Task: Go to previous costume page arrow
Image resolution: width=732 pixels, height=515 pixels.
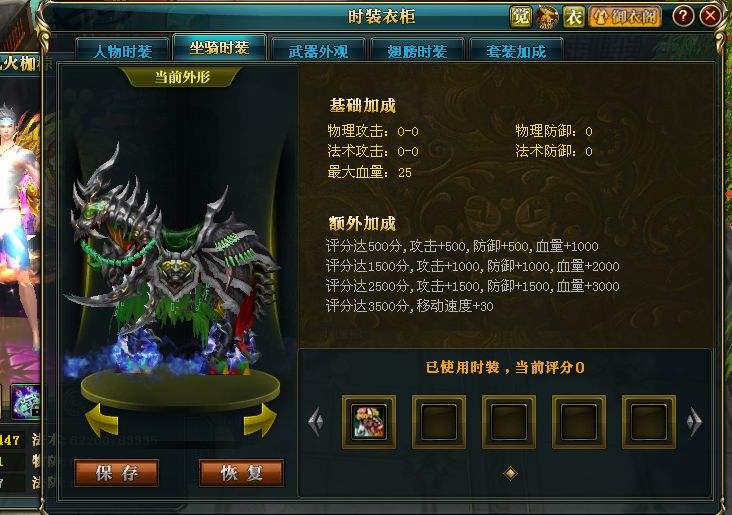Action: (316, 422)
